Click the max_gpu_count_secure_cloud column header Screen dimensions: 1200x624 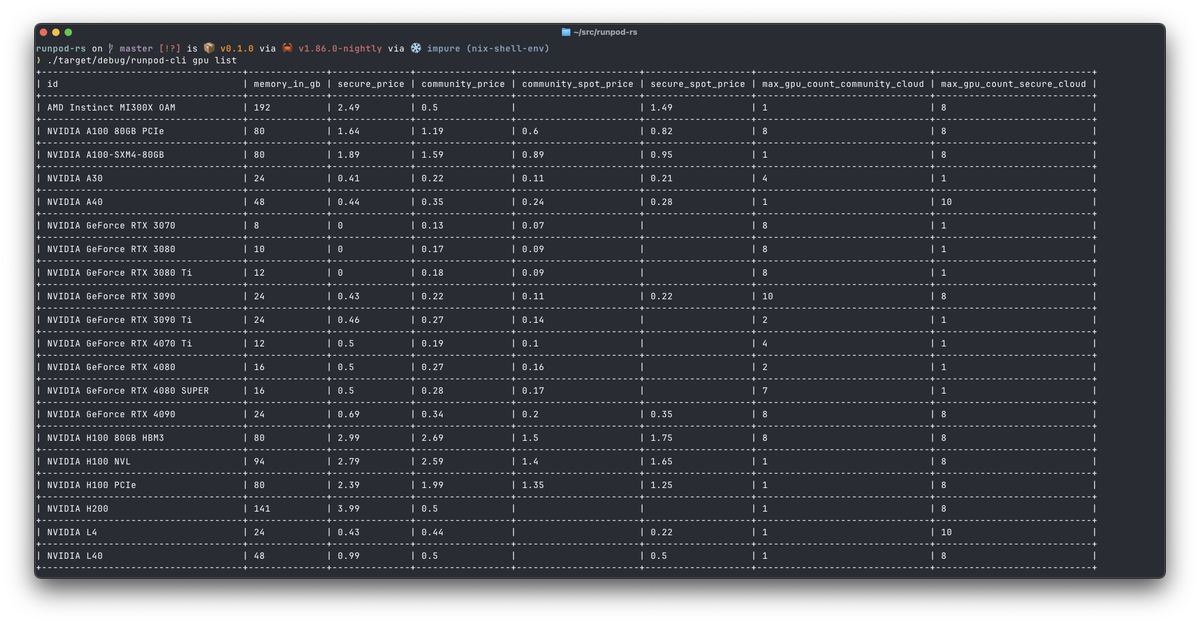click(1013, 84)
